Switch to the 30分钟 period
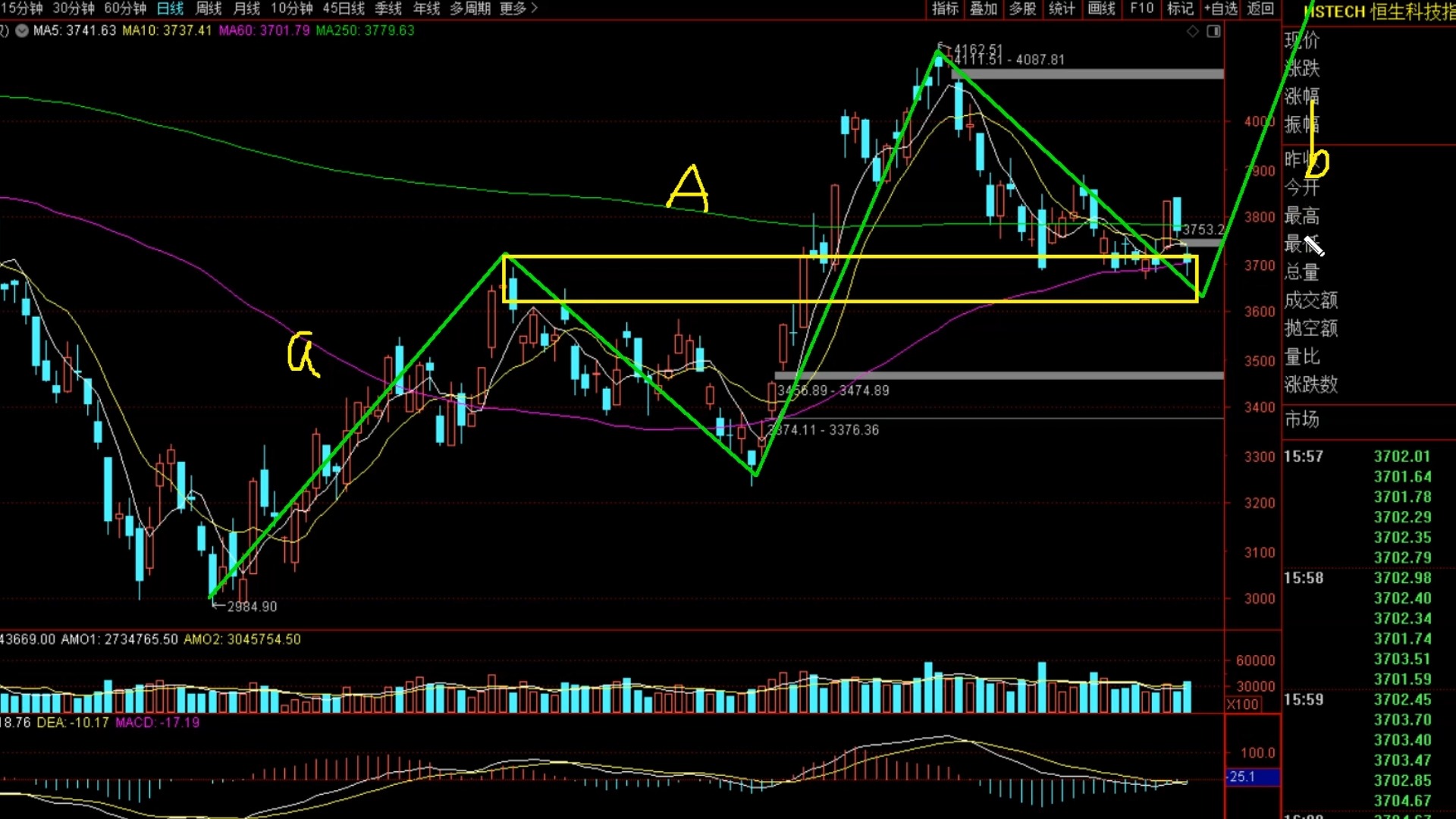Viewport: 1456px width, 819px height. (74, 8)
